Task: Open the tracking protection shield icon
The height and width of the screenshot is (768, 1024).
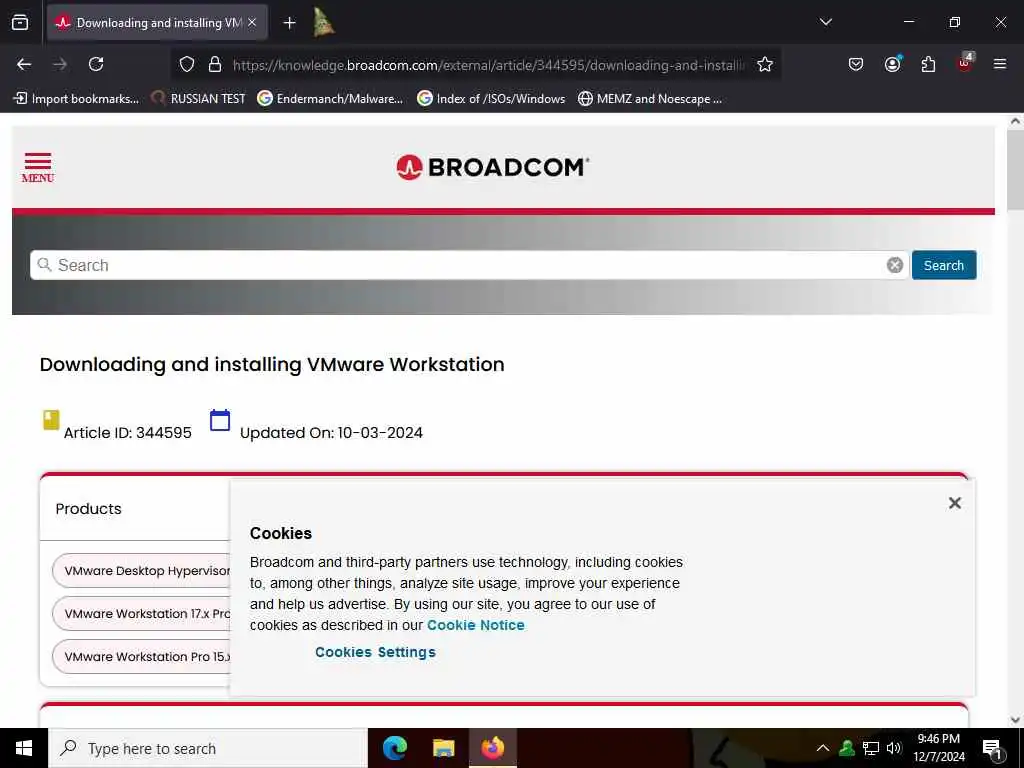Action: point(187,64)
